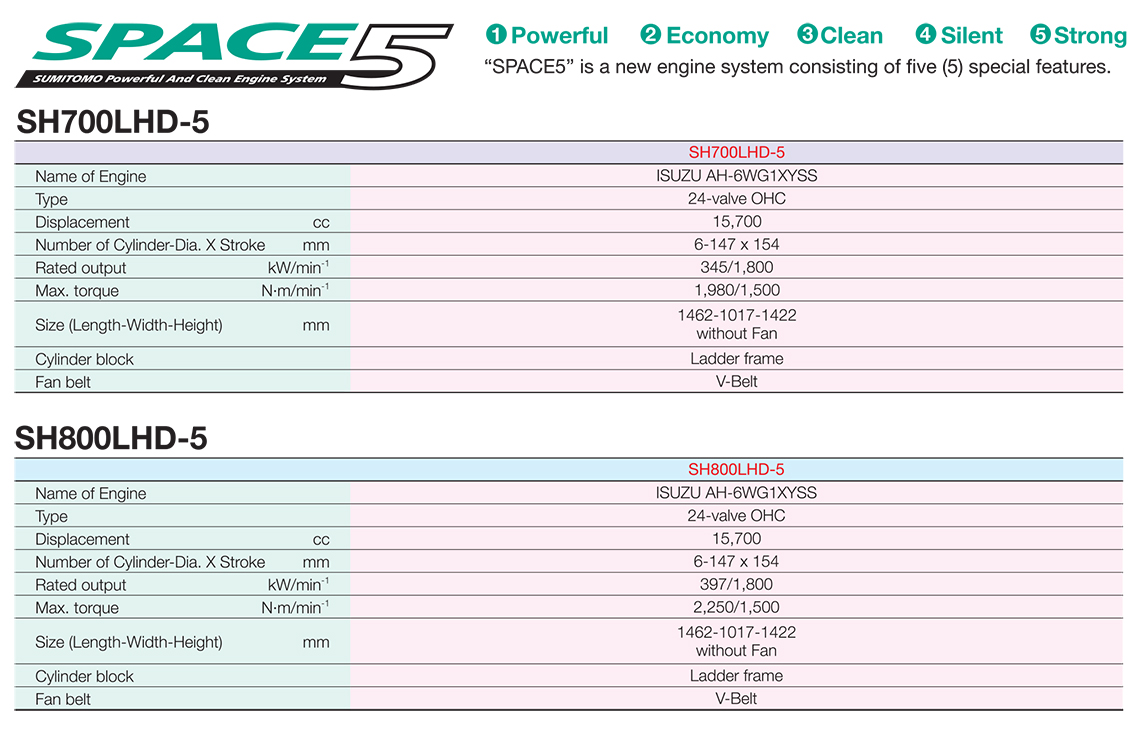This screenshot has height=739, width=1140.
Task: Select the red SH800LHD-5 table column header
Action: click(x=736, y=469)
